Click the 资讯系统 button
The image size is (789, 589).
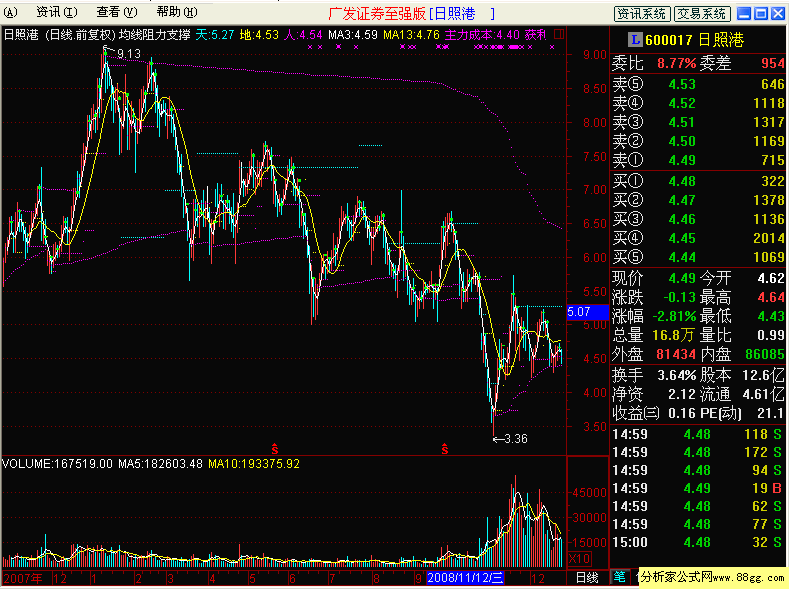[x=642, y=14]
